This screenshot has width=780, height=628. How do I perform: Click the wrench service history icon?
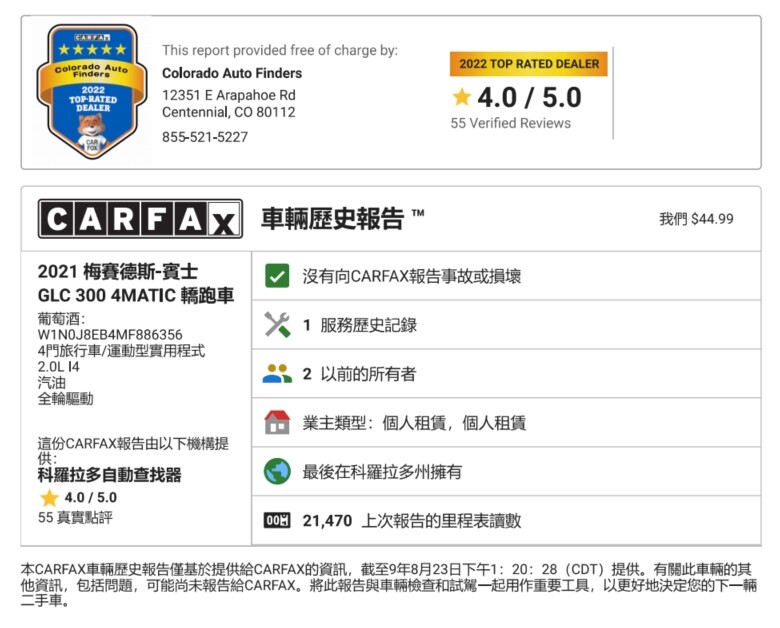tap(277, 325)
